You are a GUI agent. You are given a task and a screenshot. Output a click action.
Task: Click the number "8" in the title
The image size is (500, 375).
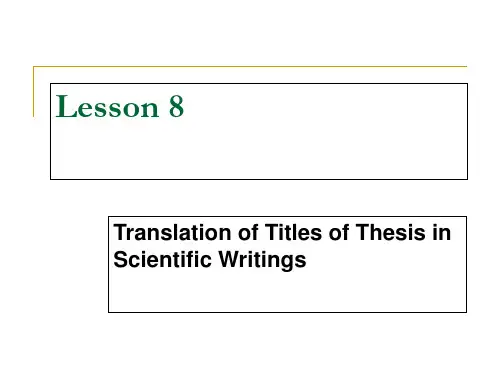tap(176, 107)
